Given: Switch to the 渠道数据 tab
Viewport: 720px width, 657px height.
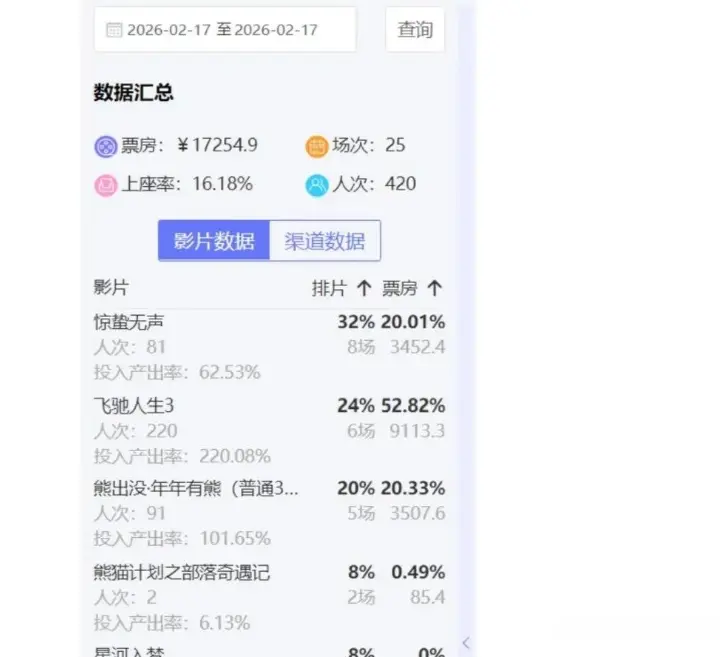Looking at the screenshot, I should (325, 241).
